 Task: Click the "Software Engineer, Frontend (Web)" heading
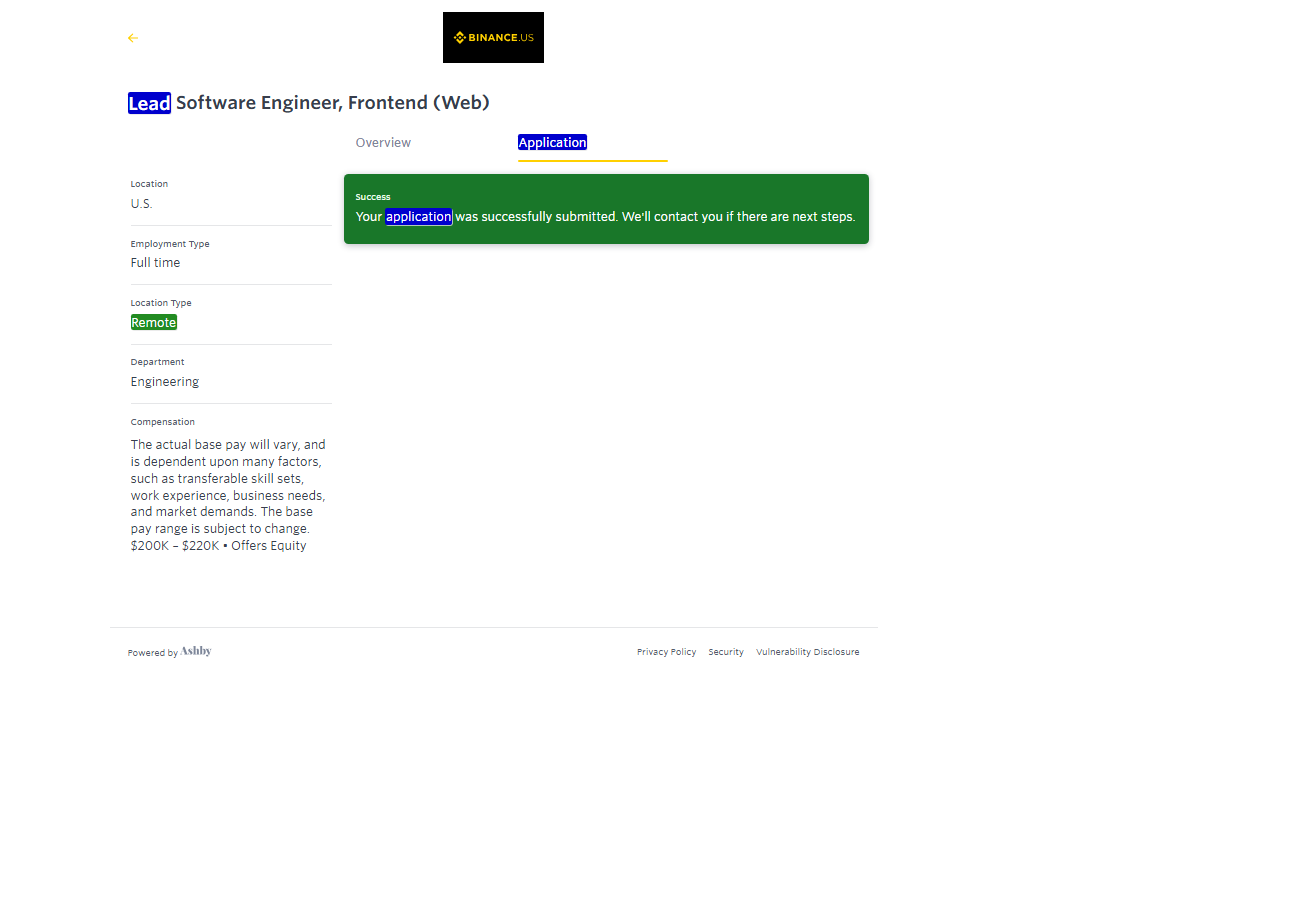(332, 103)
